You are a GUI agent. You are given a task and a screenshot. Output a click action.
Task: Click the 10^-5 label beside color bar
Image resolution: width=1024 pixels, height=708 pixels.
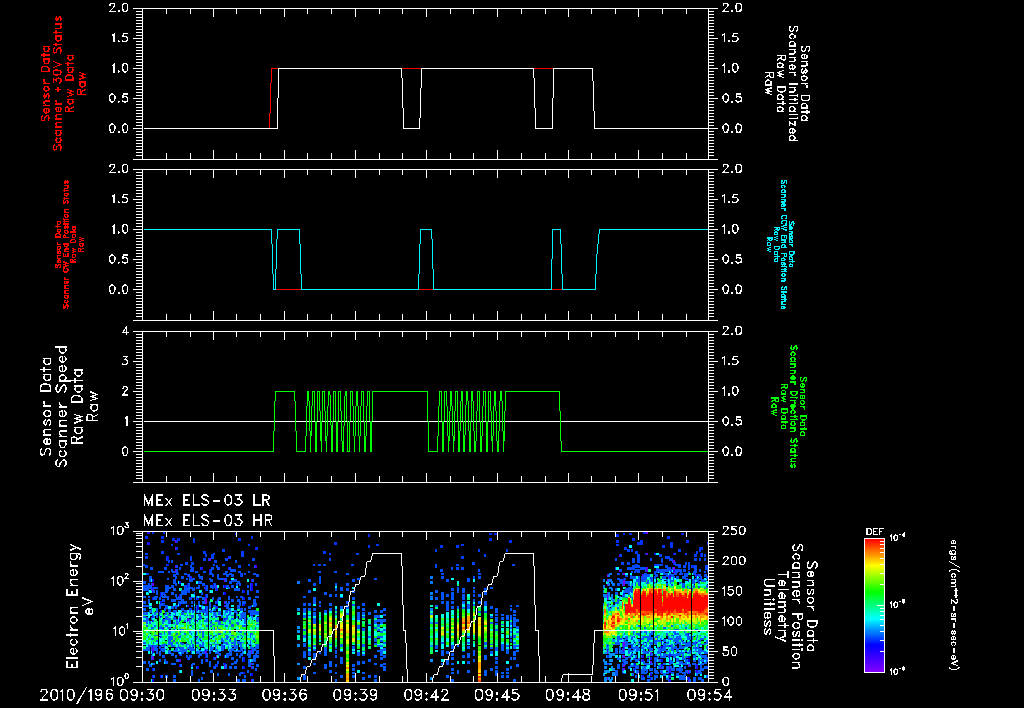click(x=898, y=605)
